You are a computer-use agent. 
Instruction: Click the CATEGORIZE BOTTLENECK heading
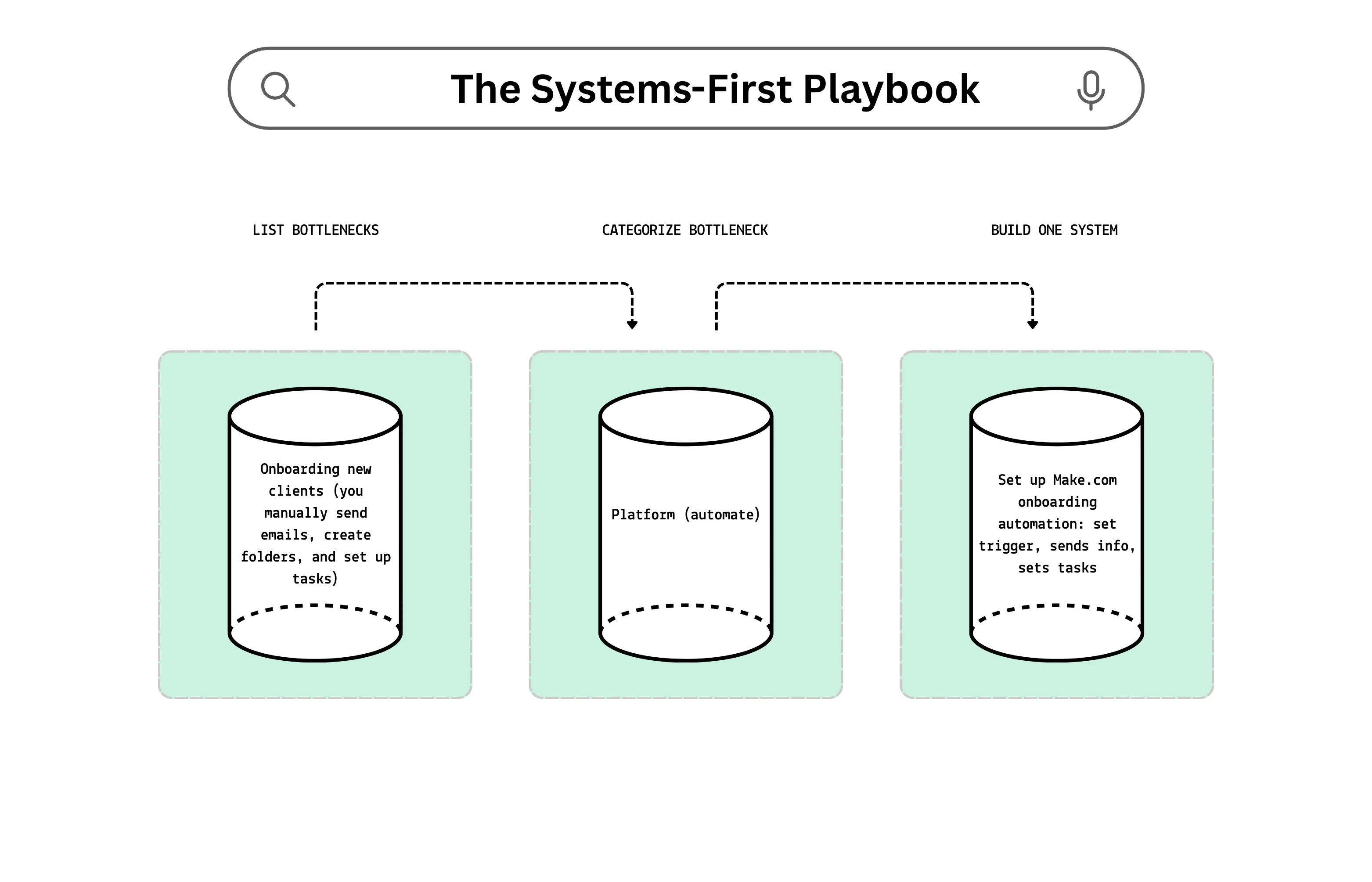(684, 230)
